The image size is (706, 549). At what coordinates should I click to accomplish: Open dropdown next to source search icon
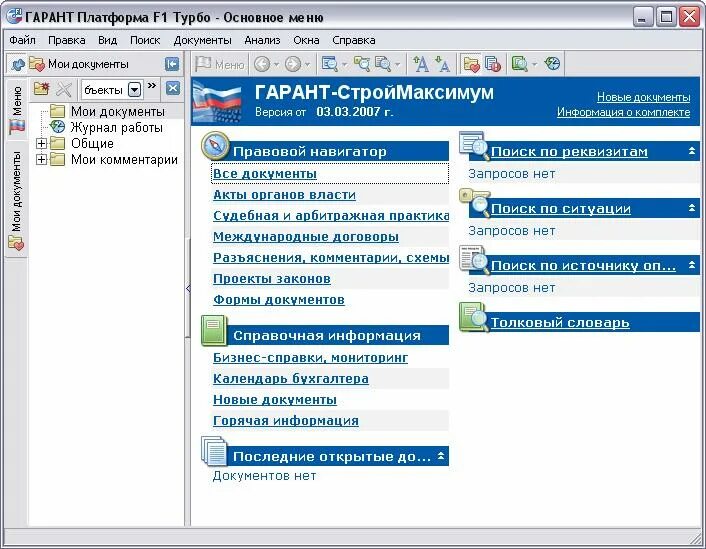coord(398,64)
